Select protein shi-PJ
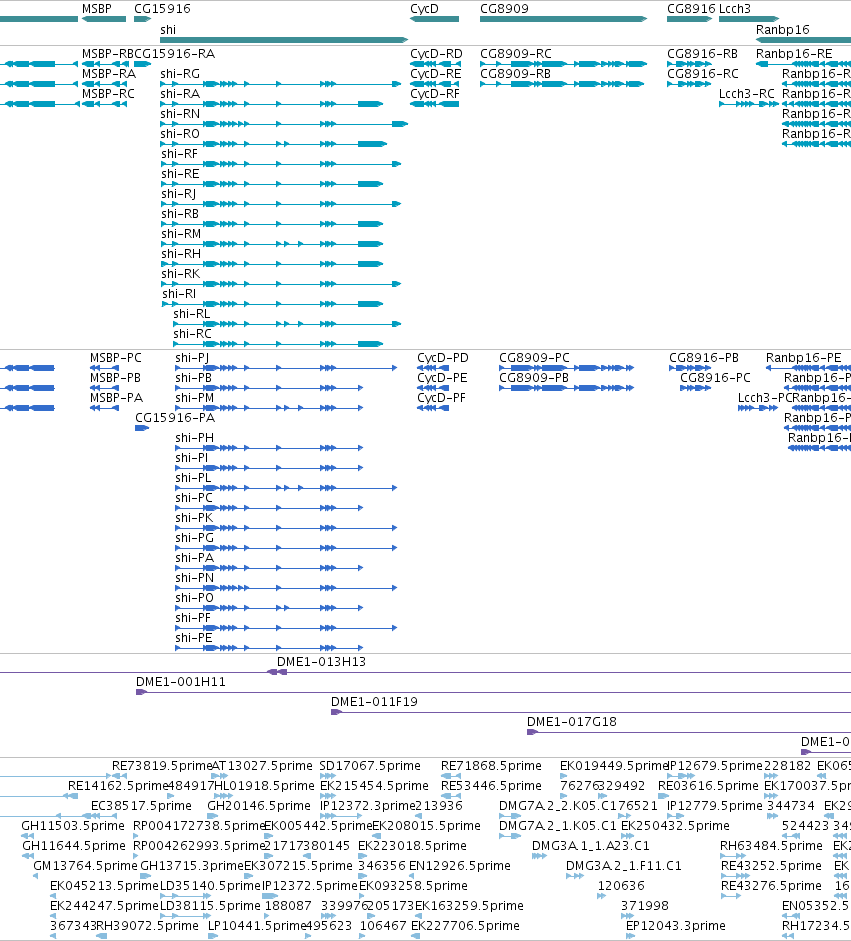Image resolution: width=851 pixels, height=941 pixels. pos(286,368)
